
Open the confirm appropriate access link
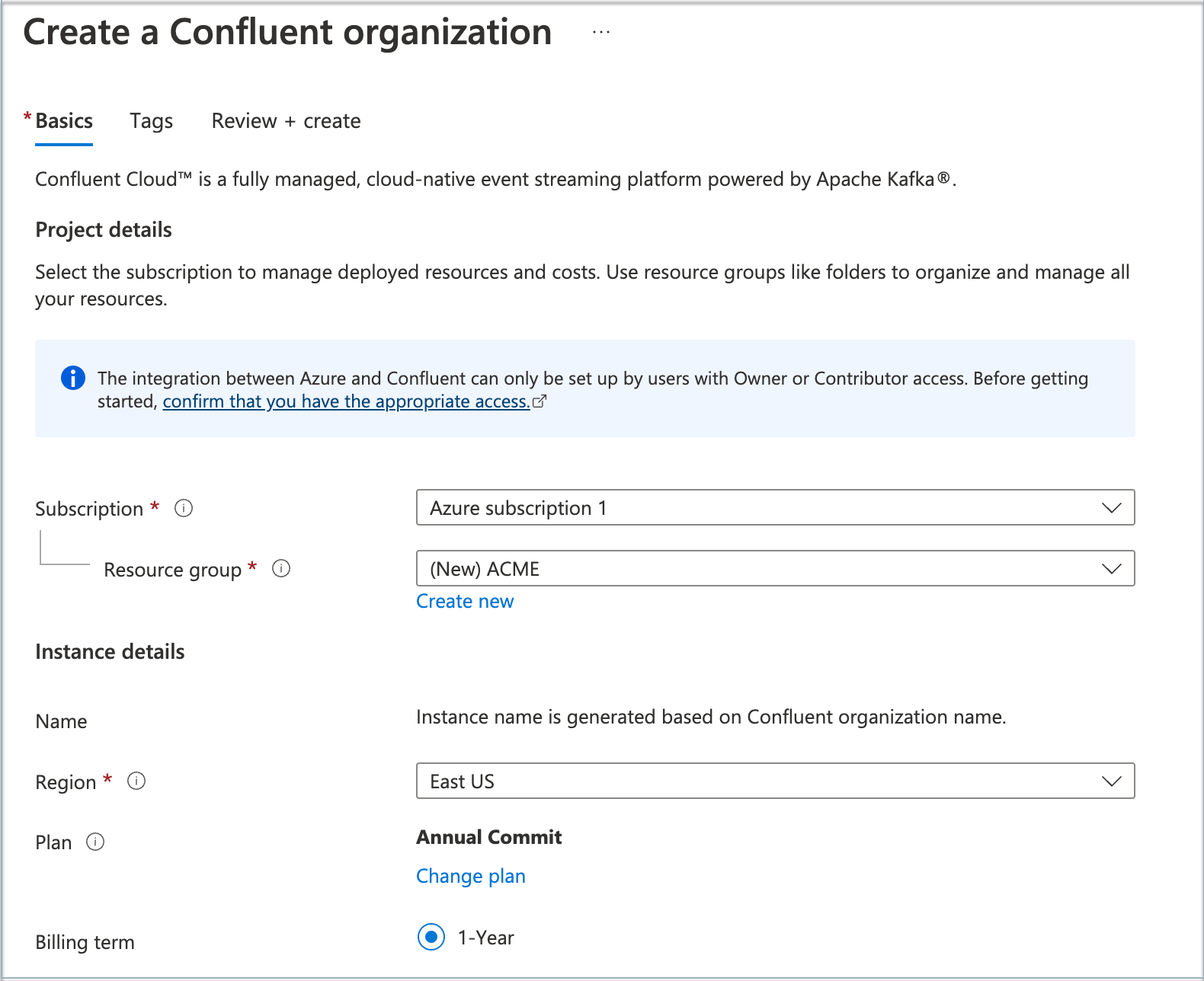pos(346,401)
